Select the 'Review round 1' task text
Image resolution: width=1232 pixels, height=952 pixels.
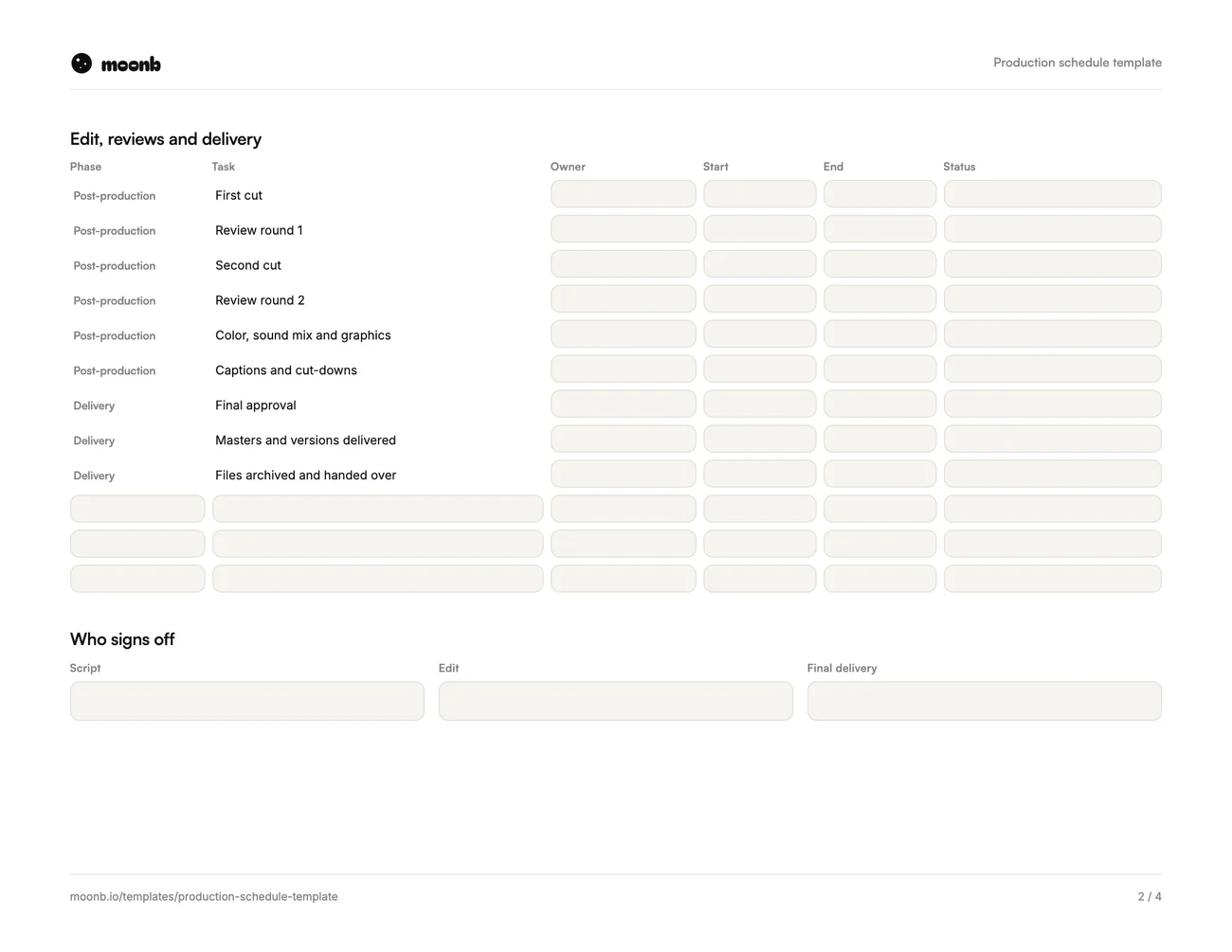(259, 230)
